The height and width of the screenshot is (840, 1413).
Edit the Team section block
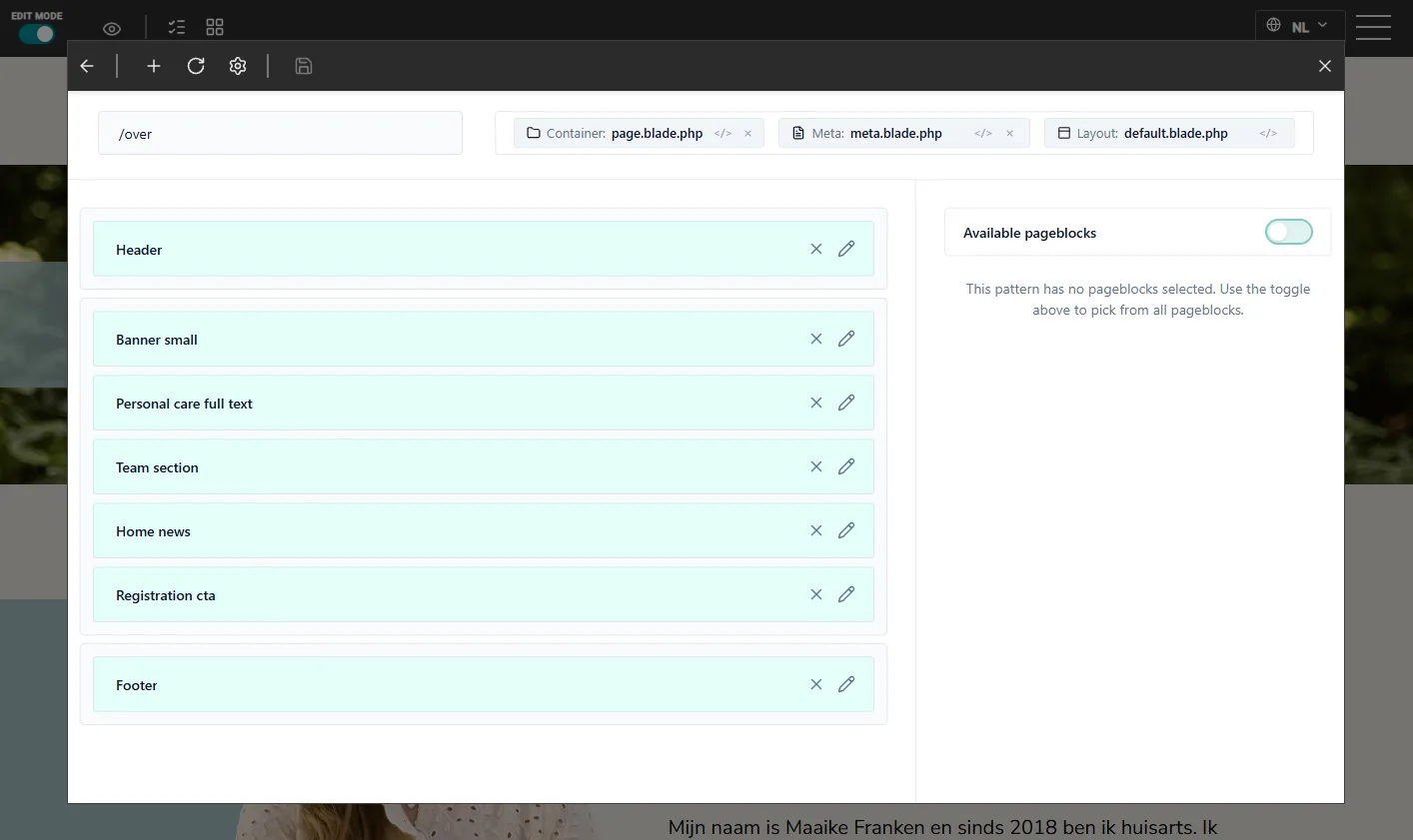[846, 466]
